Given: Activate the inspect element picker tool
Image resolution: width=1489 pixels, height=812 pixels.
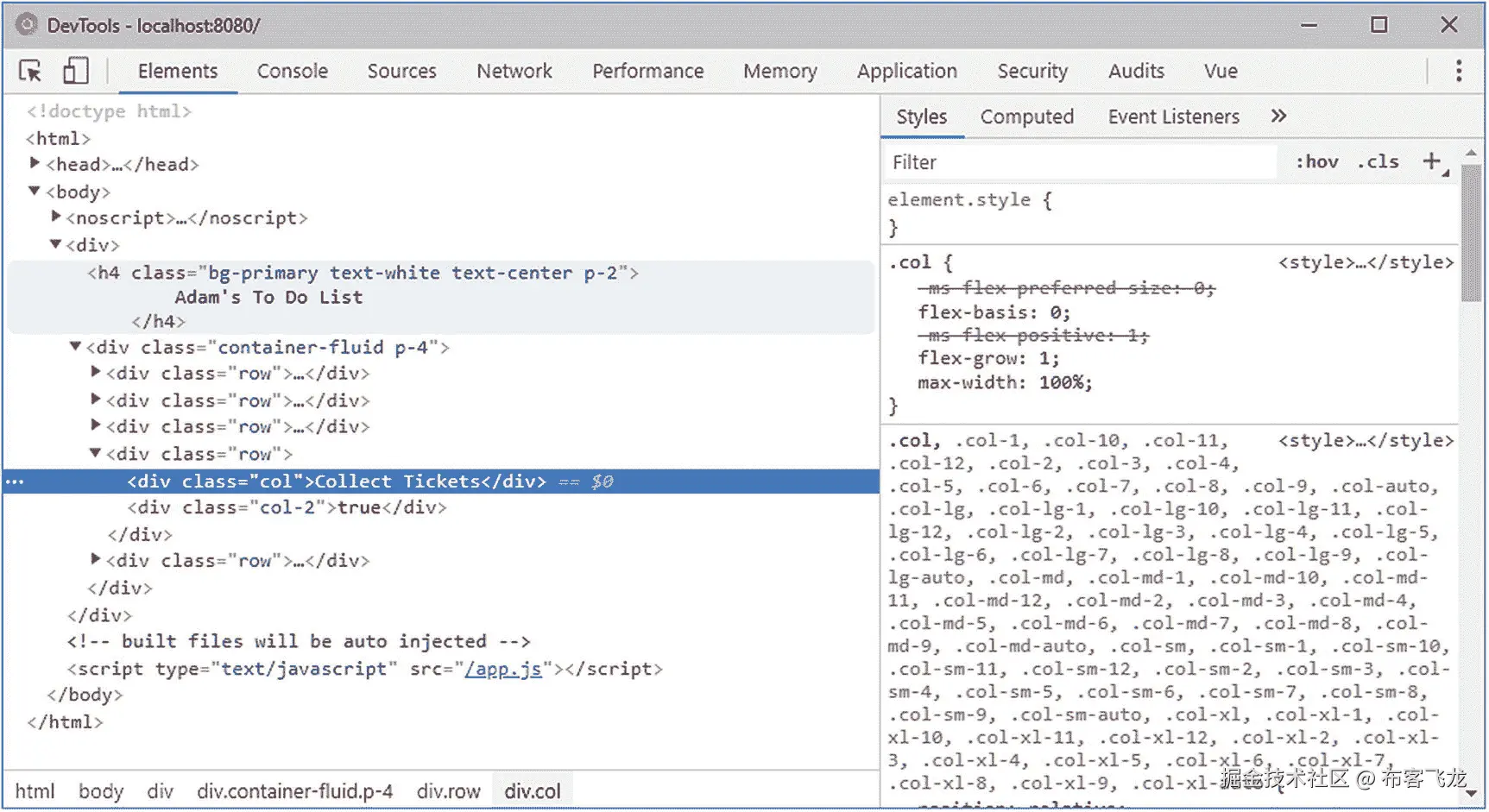Looking at the screenshot, I should point(30,71).
